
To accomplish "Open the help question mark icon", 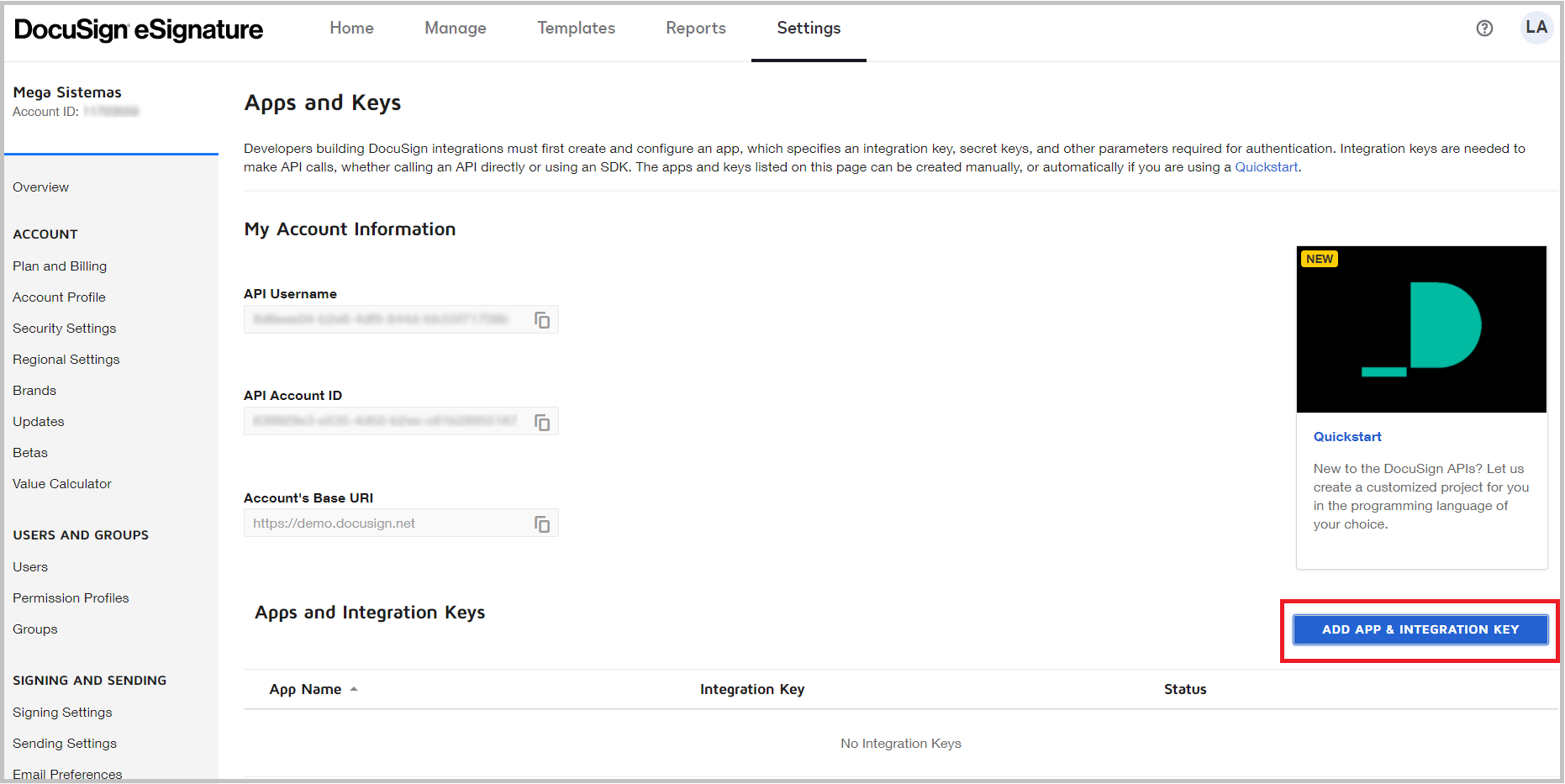I will click(1484, 29).
